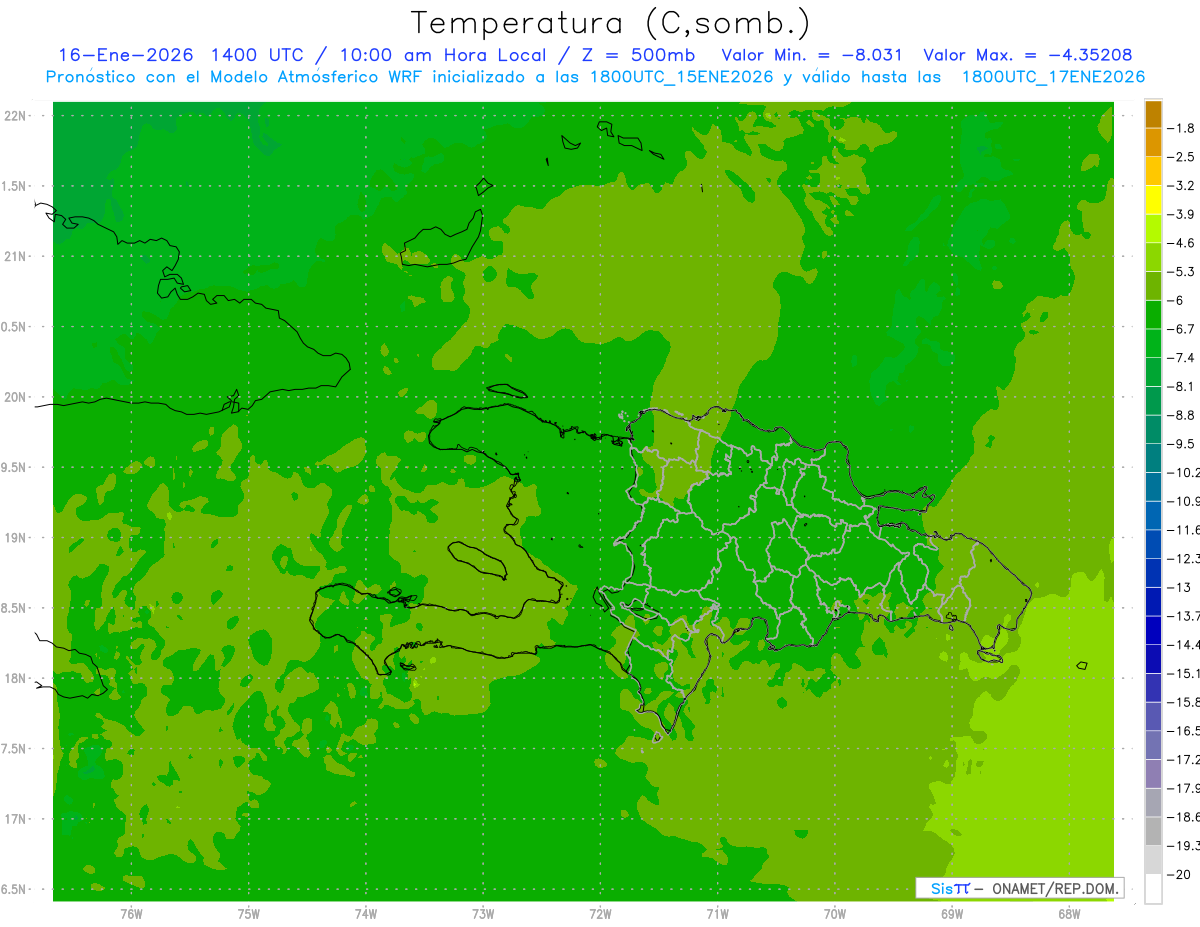
Task: Click the '-4.6' colorbar value
Action: (1181, 243)
